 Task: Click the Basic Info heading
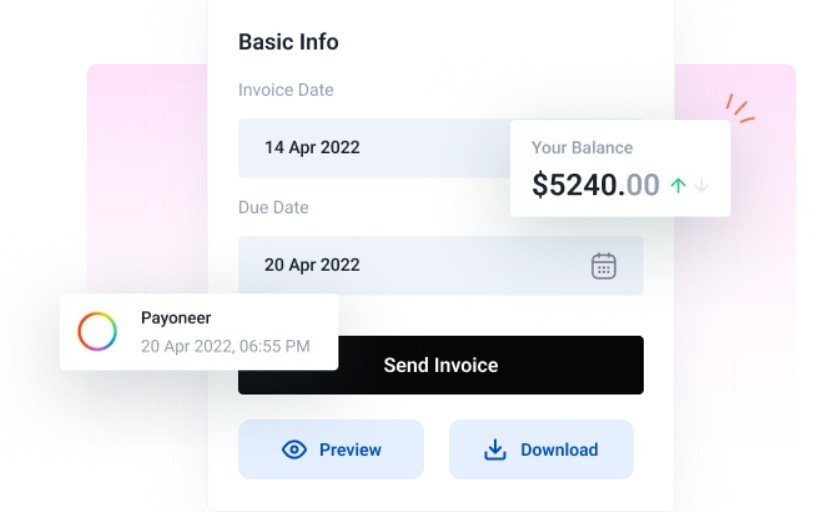[288, 42]
